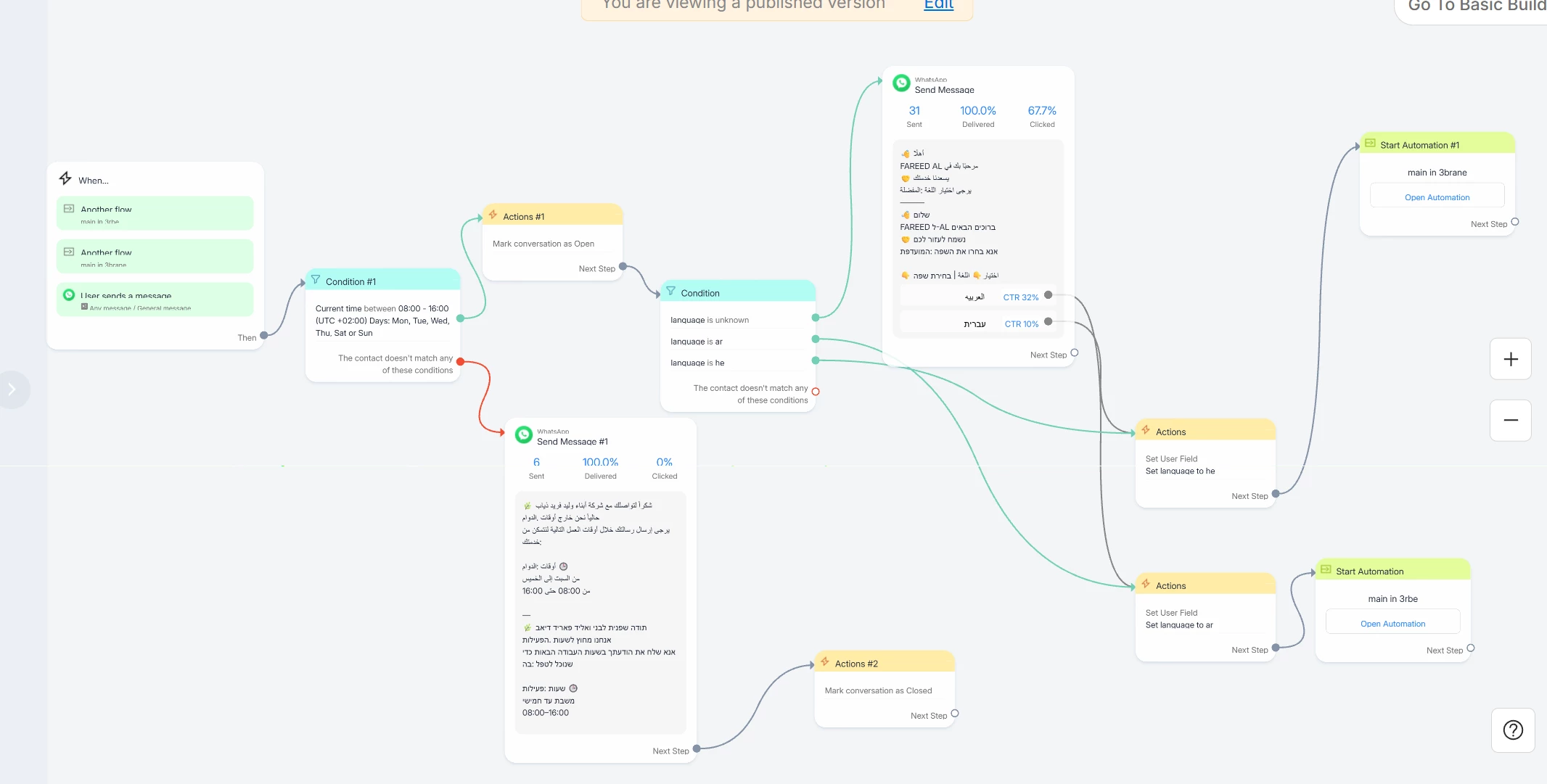Click Go To Basic Builder button

pyautogui.click(x=1473, y=7)
